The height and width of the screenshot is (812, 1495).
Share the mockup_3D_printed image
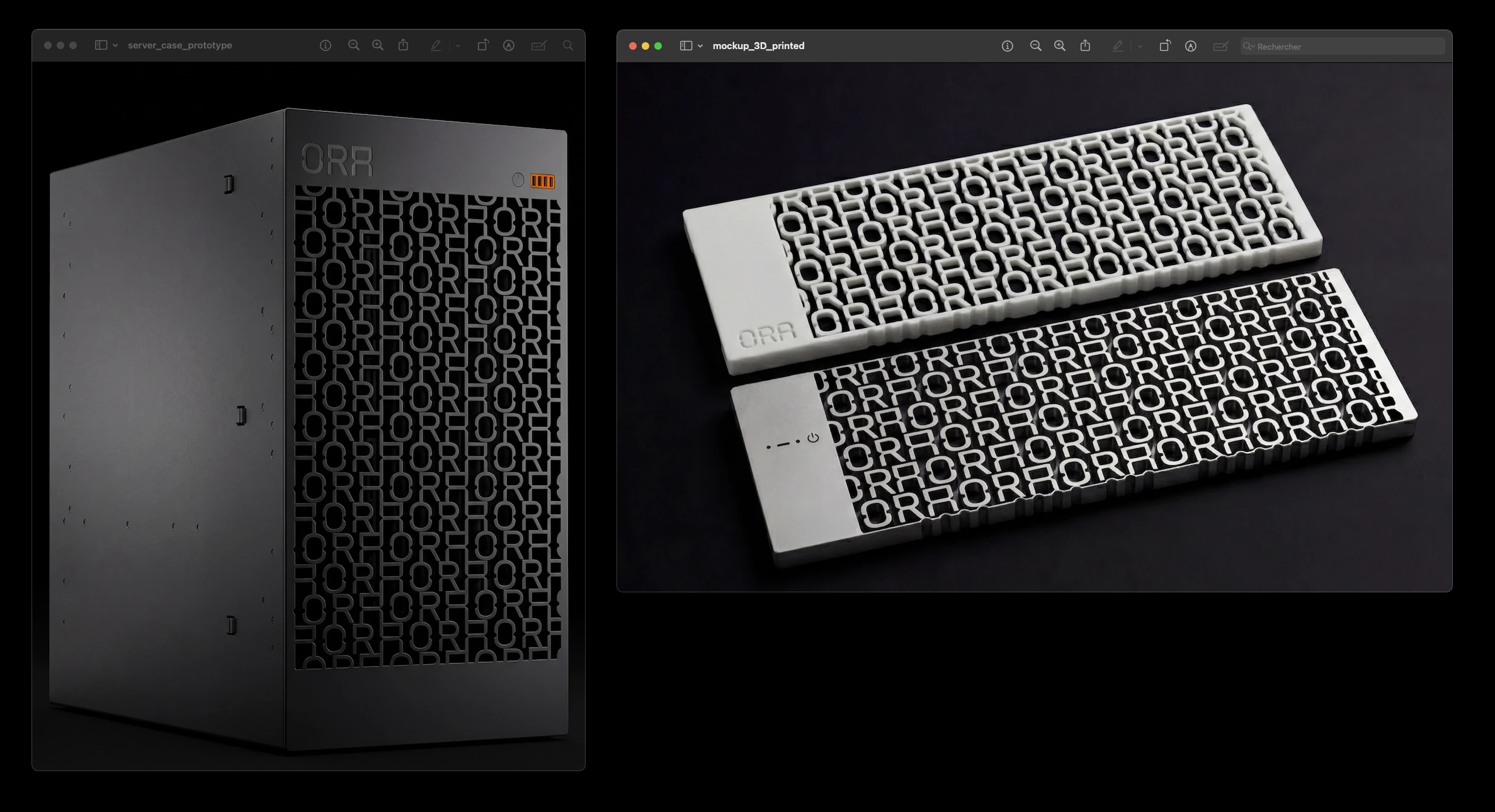[x=1085, y=45]
